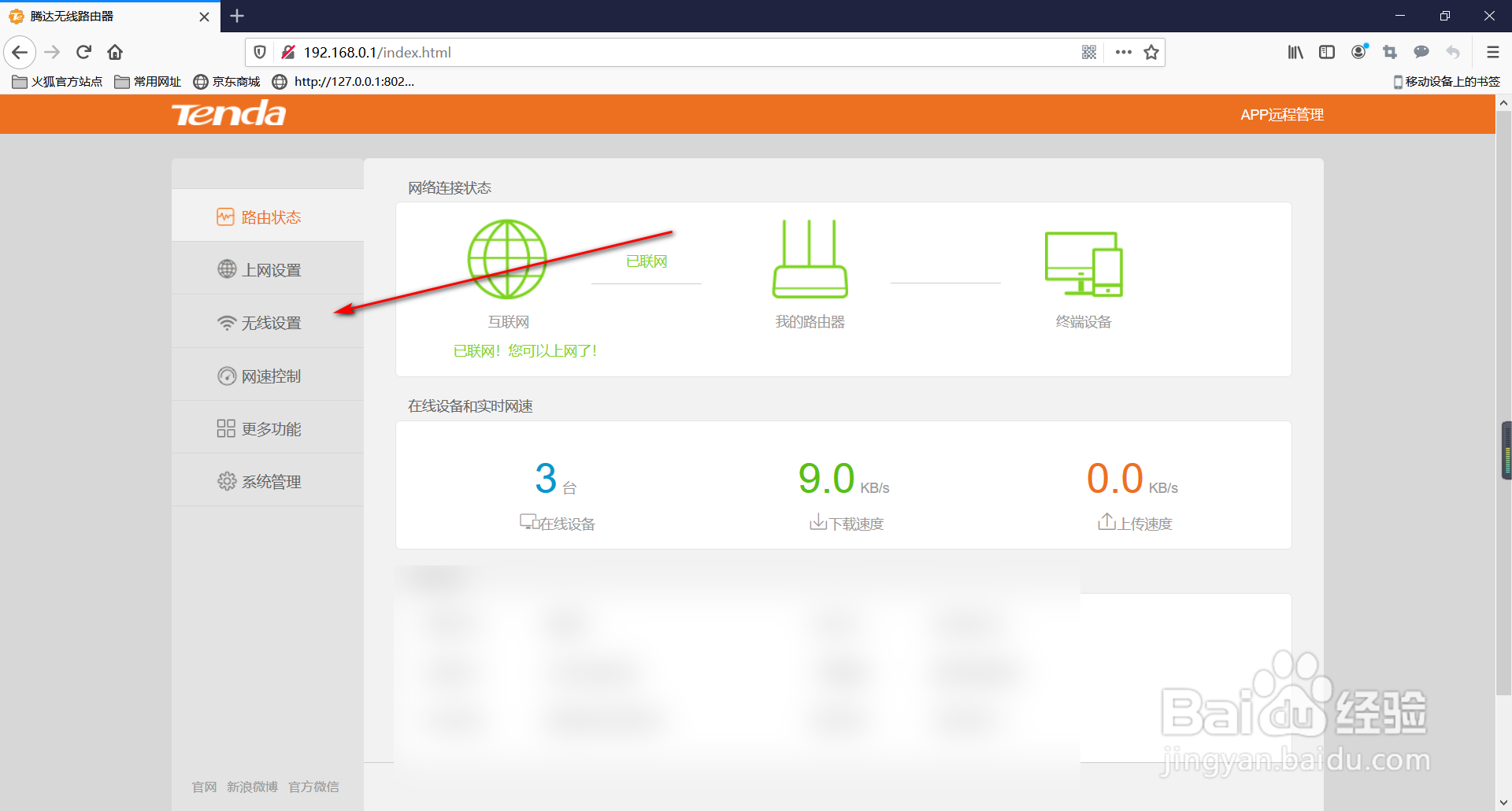Select the 腾达无线路由器 browser tab
1512x811 pixels.
[x=110, y=17]
